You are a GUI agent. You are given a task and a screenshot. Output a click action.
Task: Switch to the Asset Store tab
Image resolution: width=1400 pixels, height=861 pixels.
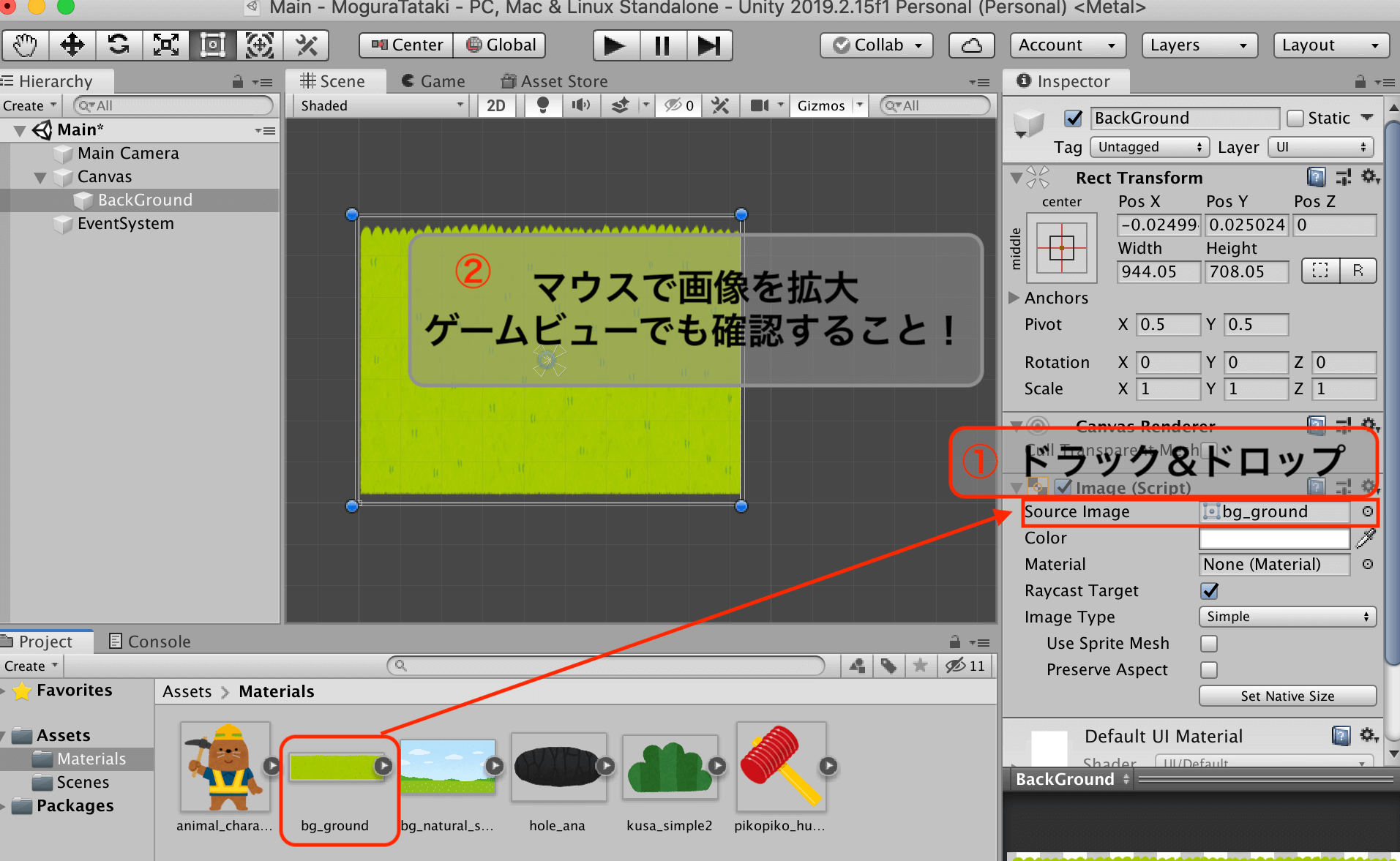coord(554,81)
